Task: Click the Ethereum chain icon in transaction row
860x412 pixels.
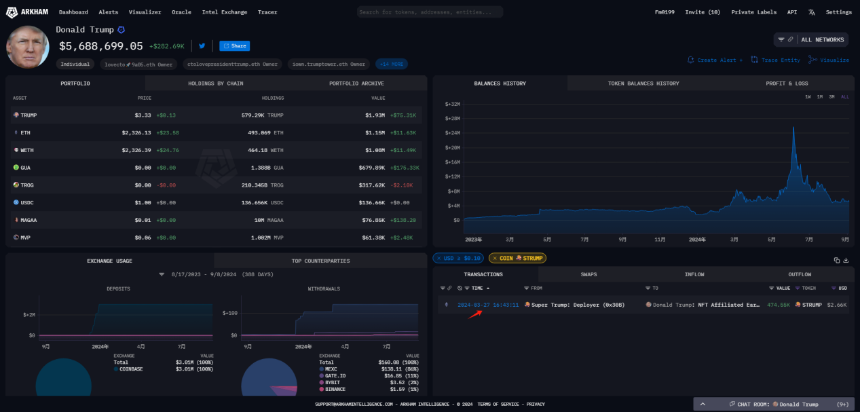Action: coord(446,304)
